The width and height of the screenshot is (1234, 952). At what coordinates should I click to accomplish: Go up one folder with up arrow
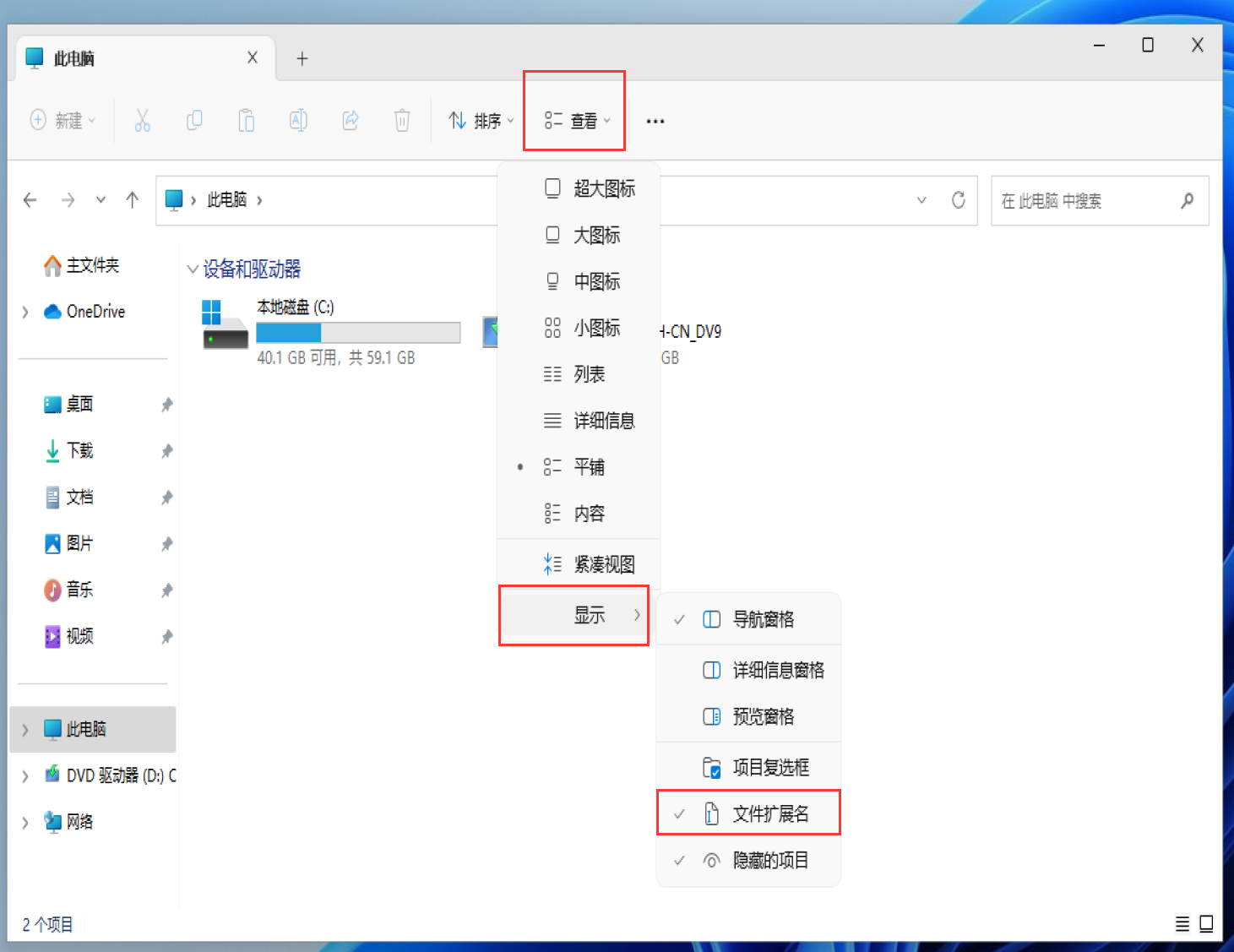(133, 200)
